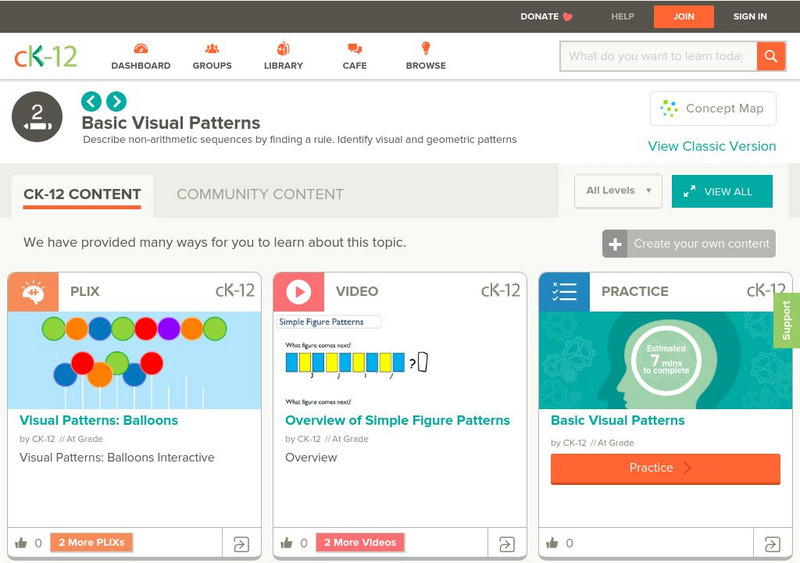Click the Help menu item
Image resolution: width=800 pixels, height=563 pixels.
coord(622,16)
